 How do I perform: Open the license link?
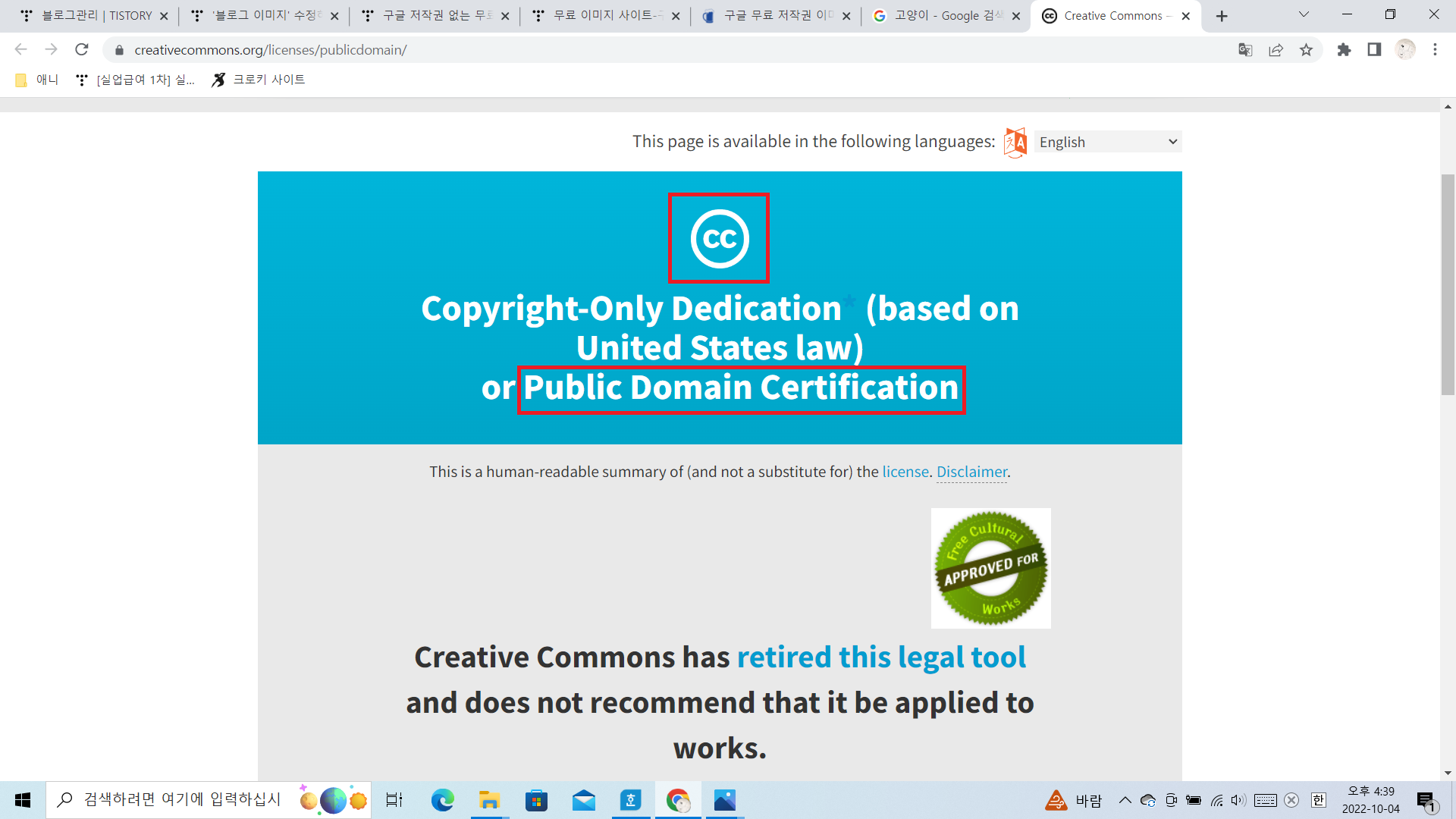click(x=905, y=472)
